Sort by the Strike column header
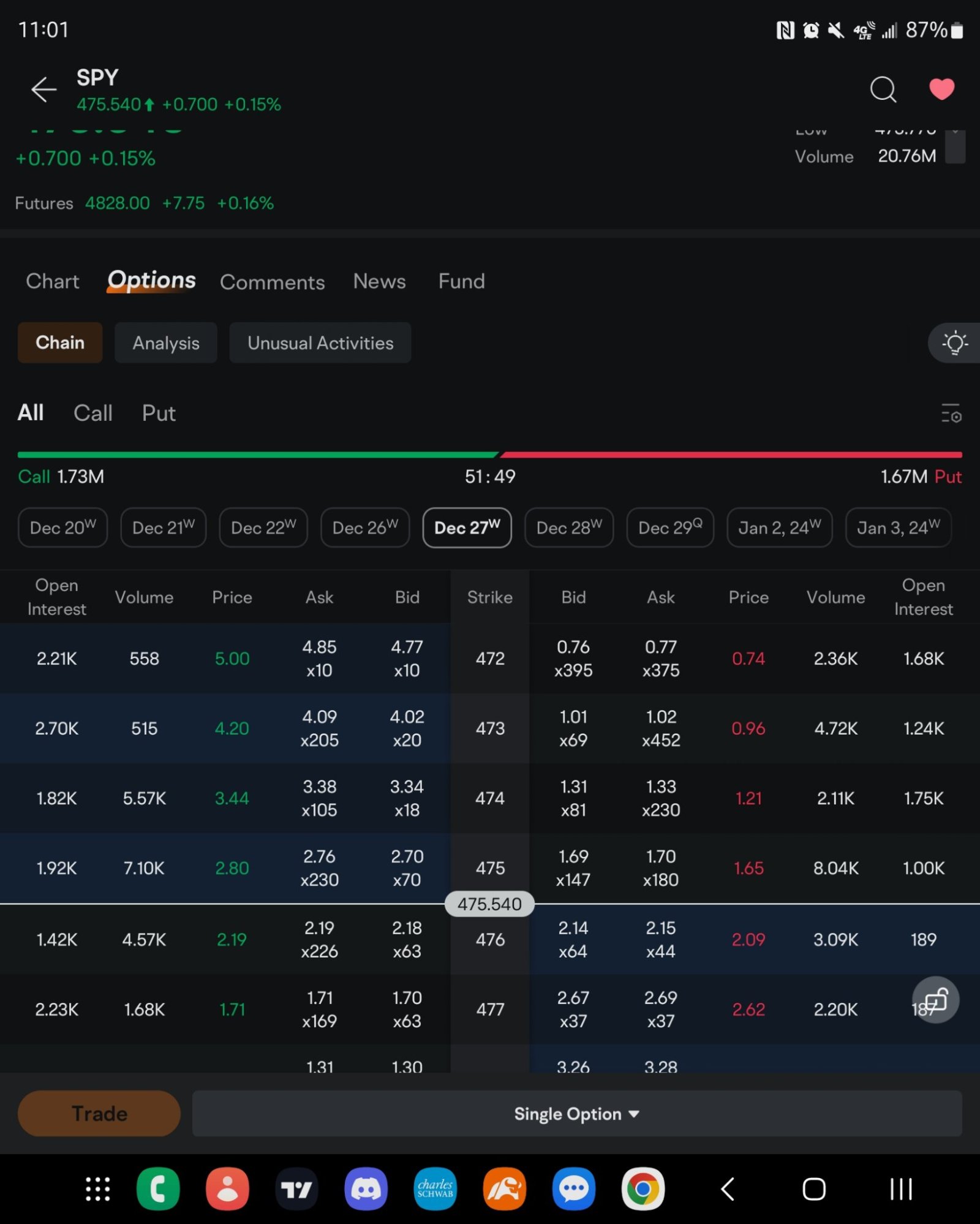980x1224 pixels. (x=490, y=597)
